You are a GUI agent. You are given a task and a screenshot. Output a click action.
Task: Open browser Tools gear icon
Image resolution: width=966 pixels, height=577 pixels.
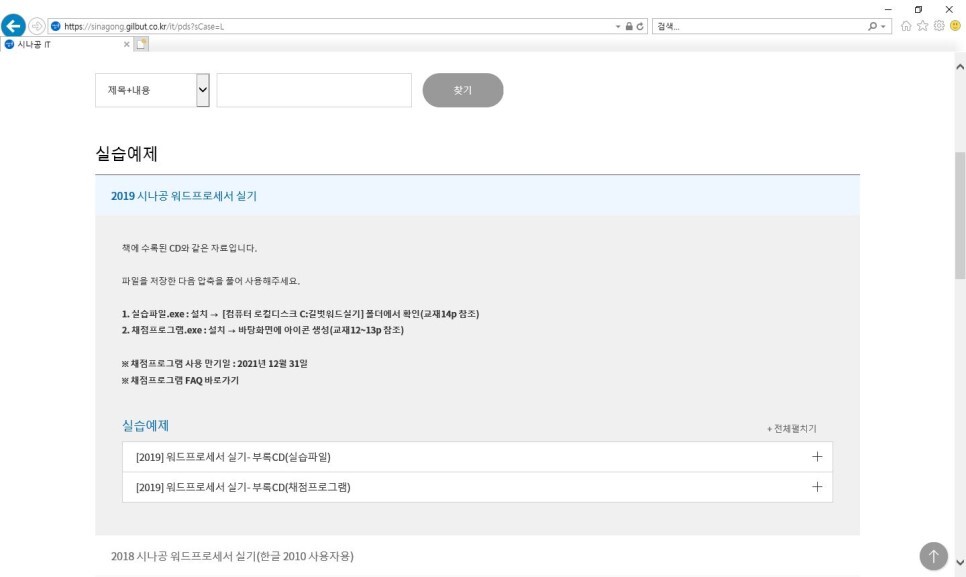(x=939, y=26)
